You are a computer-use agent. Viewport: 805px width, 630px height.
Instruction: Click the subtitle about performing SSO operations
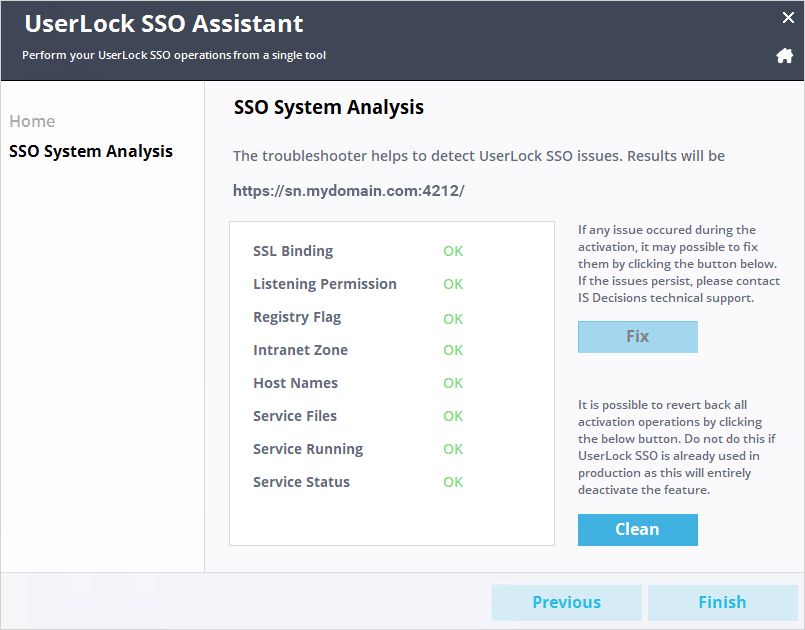pyautogui.click(x=174, y=55)
